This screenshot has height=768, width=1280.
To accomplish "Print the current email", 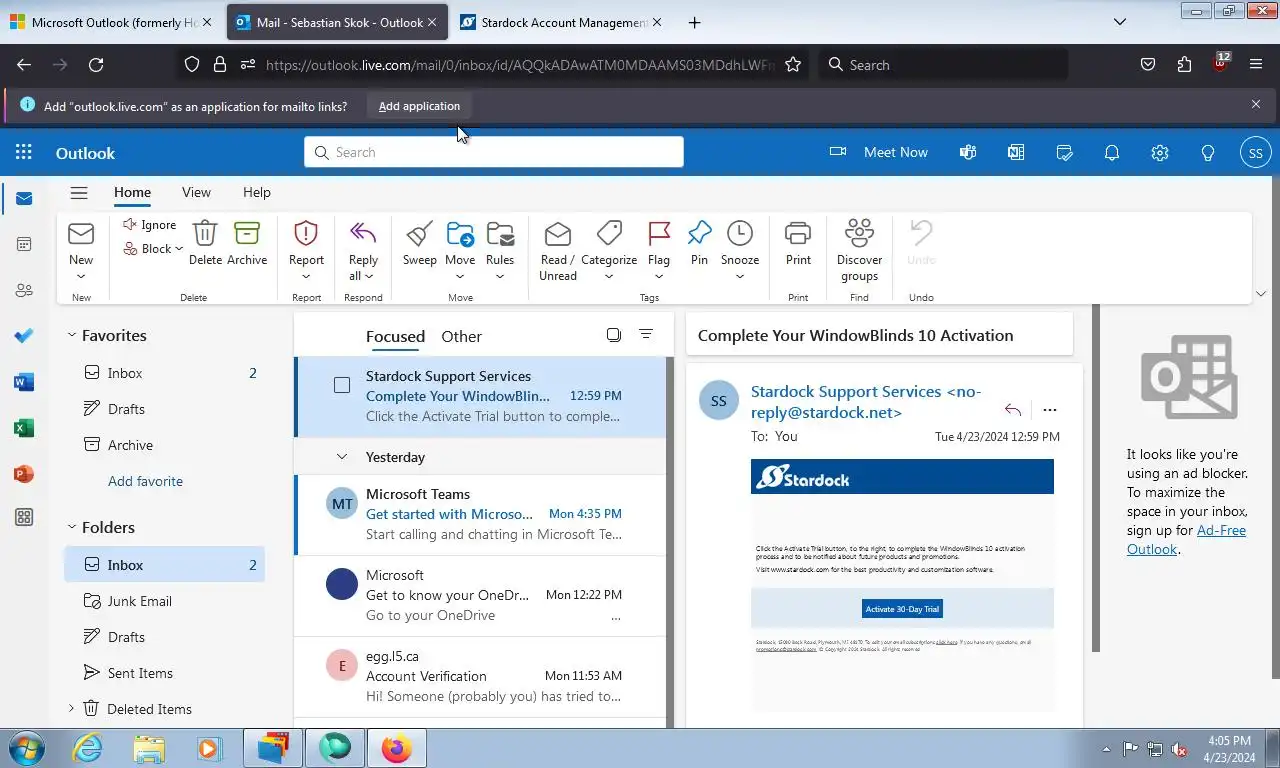I will 798,243.
